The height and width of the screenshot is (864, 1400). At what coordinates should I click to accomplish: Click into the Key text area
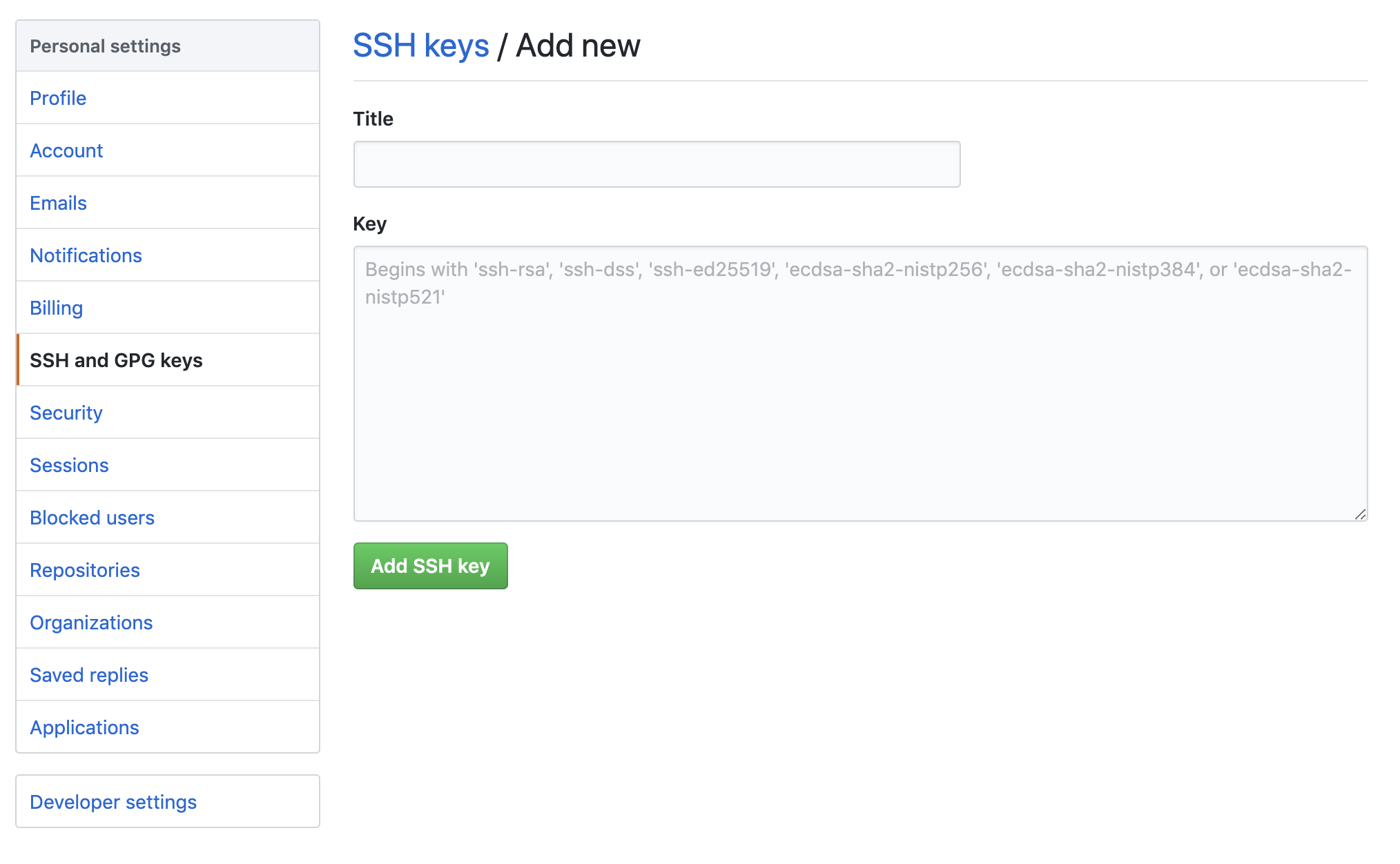859,400
